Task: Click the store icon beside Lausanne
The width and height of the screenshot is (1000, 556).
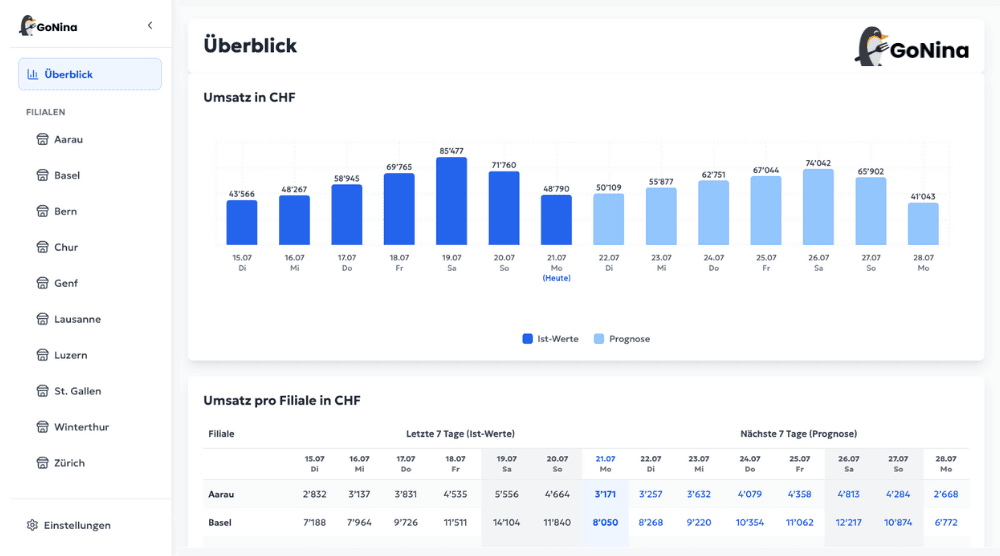Action: [x=42, y=319]
